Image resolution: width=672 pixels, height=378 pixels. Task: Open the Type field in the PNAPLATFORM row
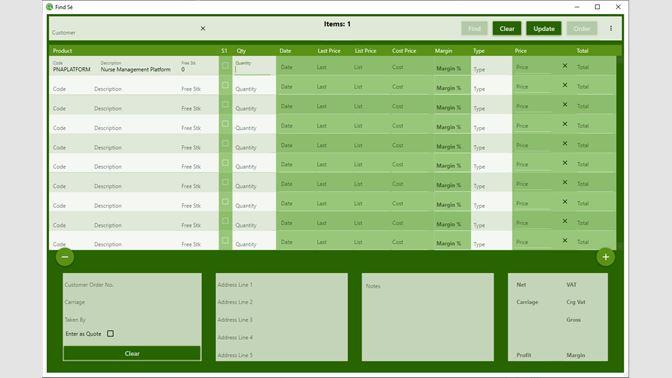point(491,66)
